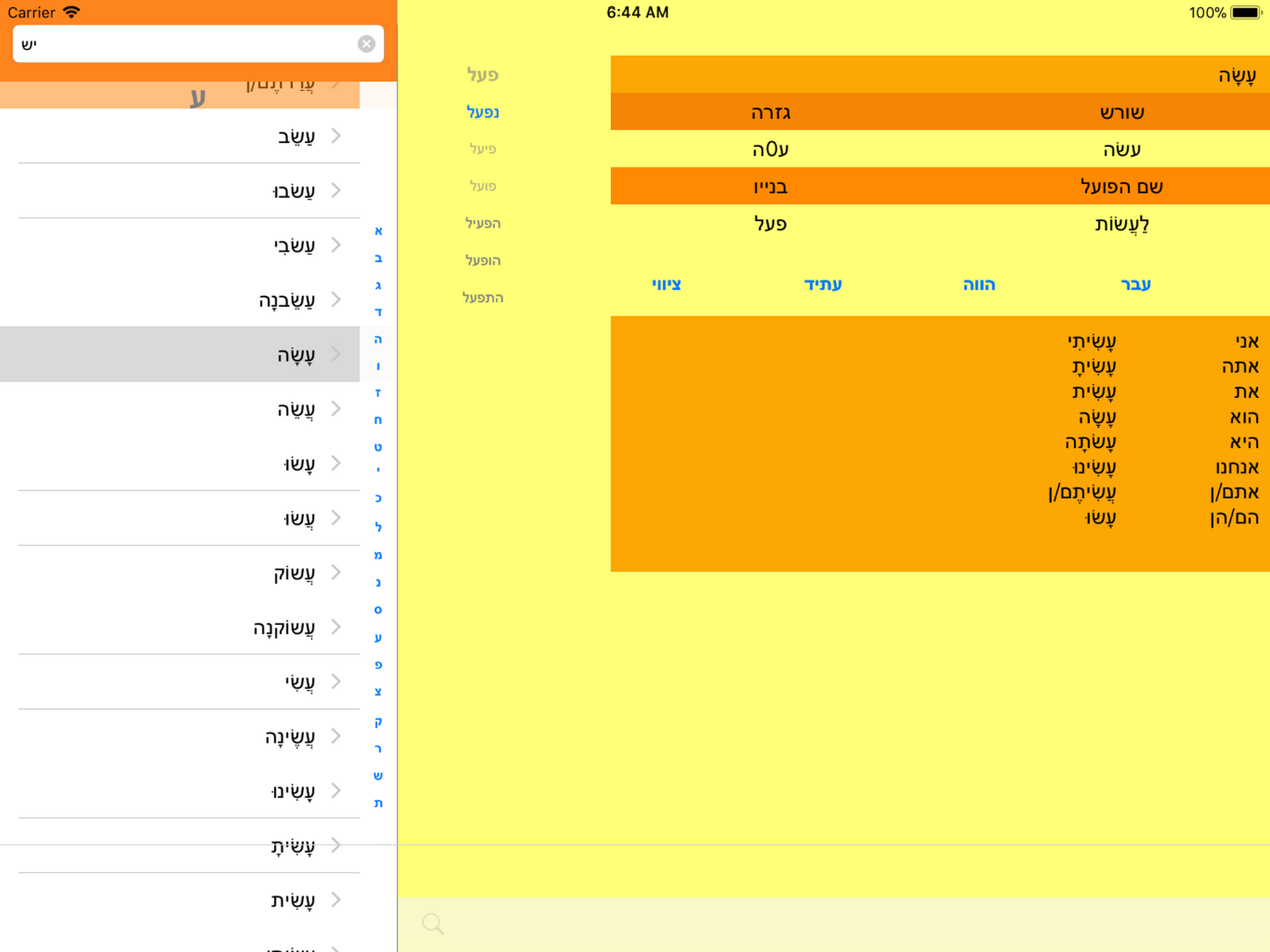Select the נפעל binyan
1270x952 pixels.
pos(483,112)
